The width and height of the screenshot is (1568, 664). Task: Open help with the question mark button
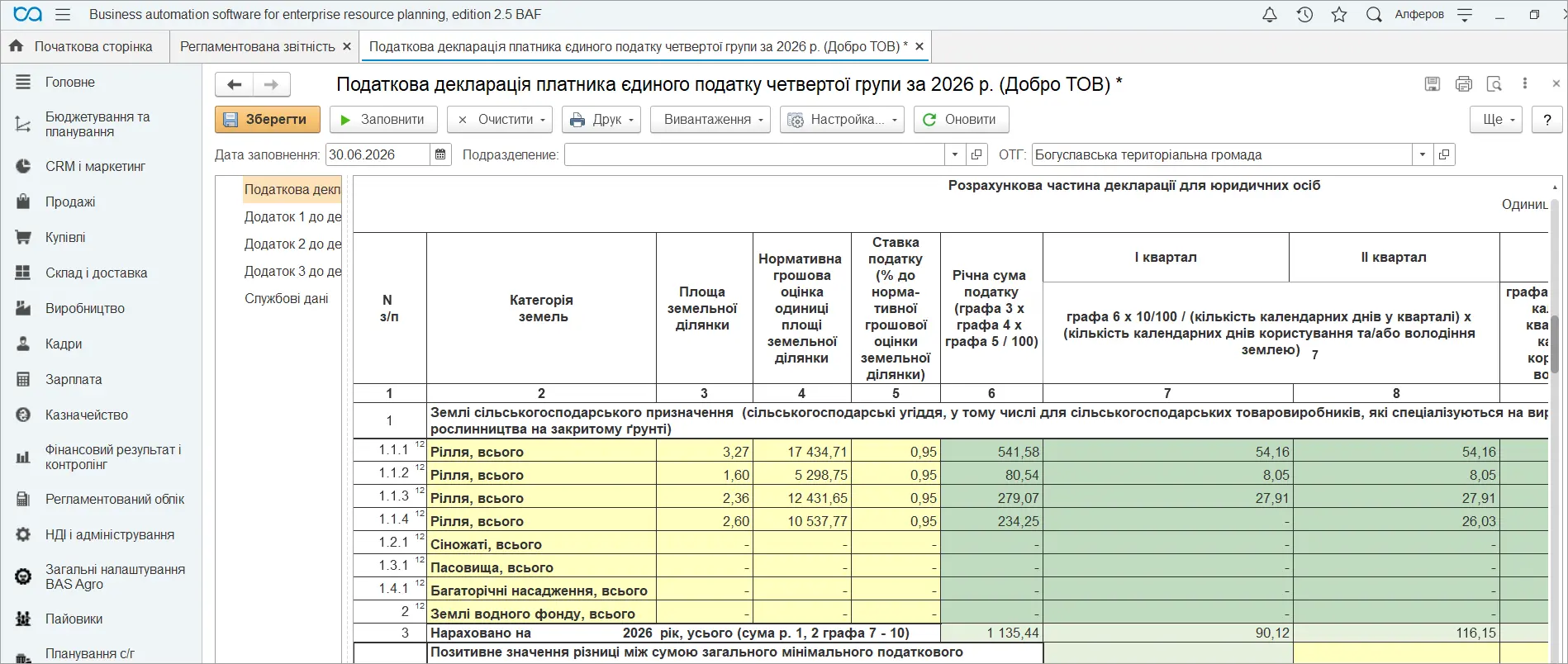(x=1547, y=120)
